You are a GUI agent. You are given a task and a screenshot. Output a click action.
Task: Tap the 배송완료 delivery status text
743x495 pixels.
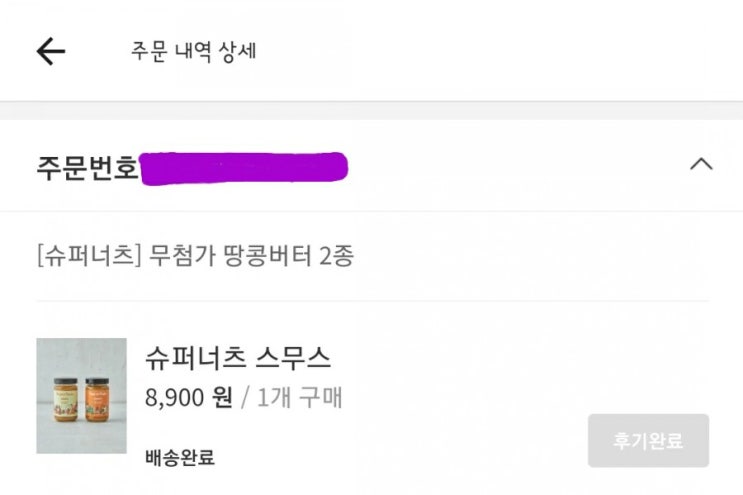180,458
